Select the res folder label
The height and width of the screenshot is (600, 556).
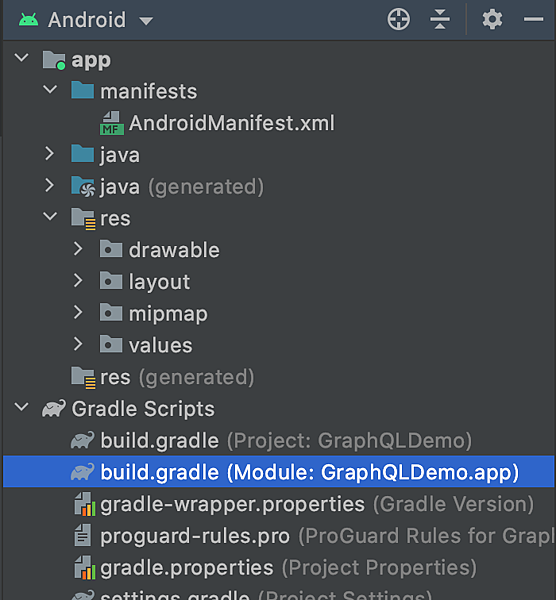(x=115, y=219)
